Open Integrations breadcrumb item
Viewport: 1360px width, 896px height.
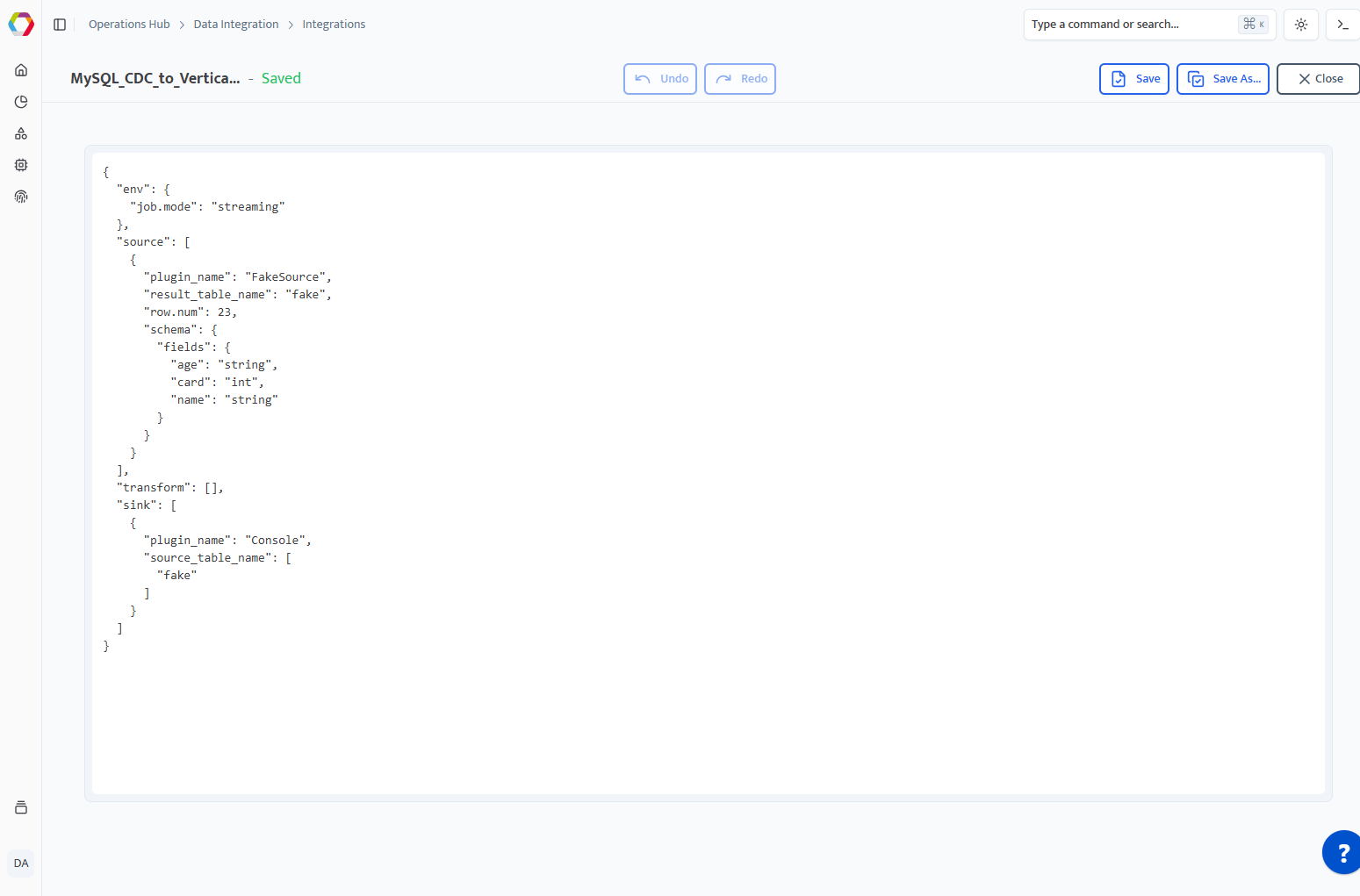coord(334,25)
